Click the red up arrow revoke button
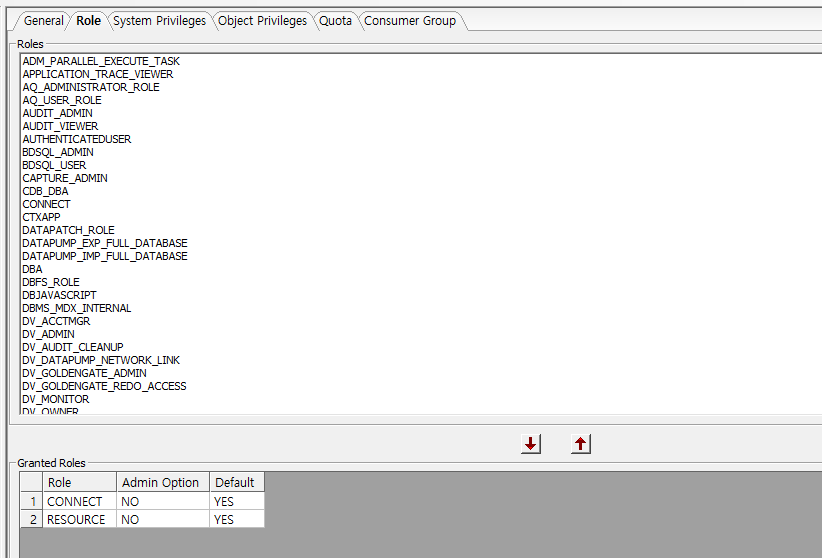 tap(581, 444)
